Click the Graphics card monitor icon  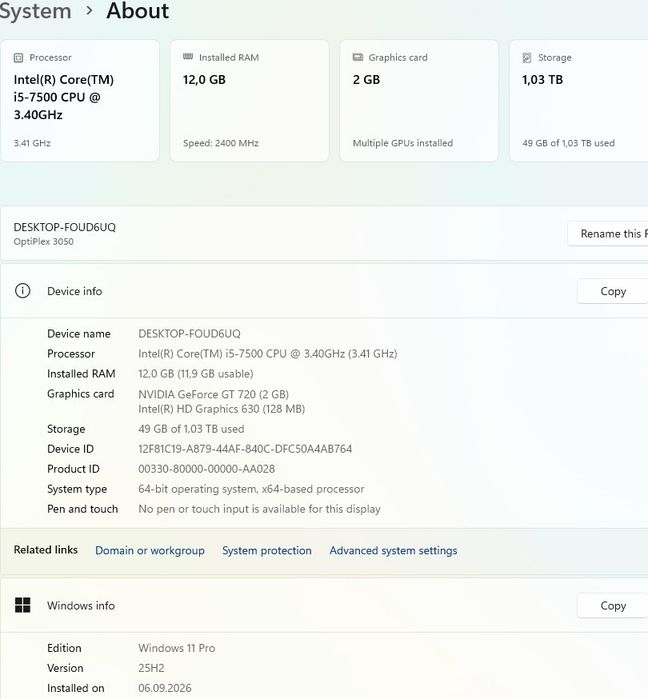coord(358,57)
